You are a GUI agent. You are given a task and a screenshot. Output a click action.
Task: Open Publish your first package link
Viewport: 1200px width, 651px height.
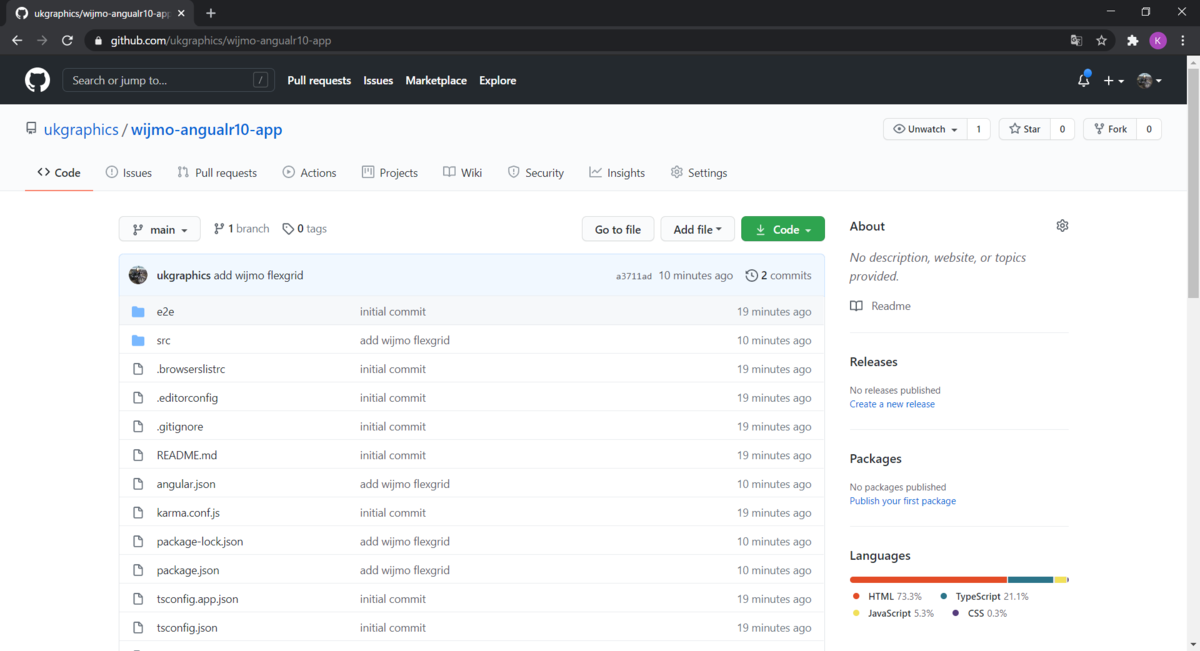902,501
